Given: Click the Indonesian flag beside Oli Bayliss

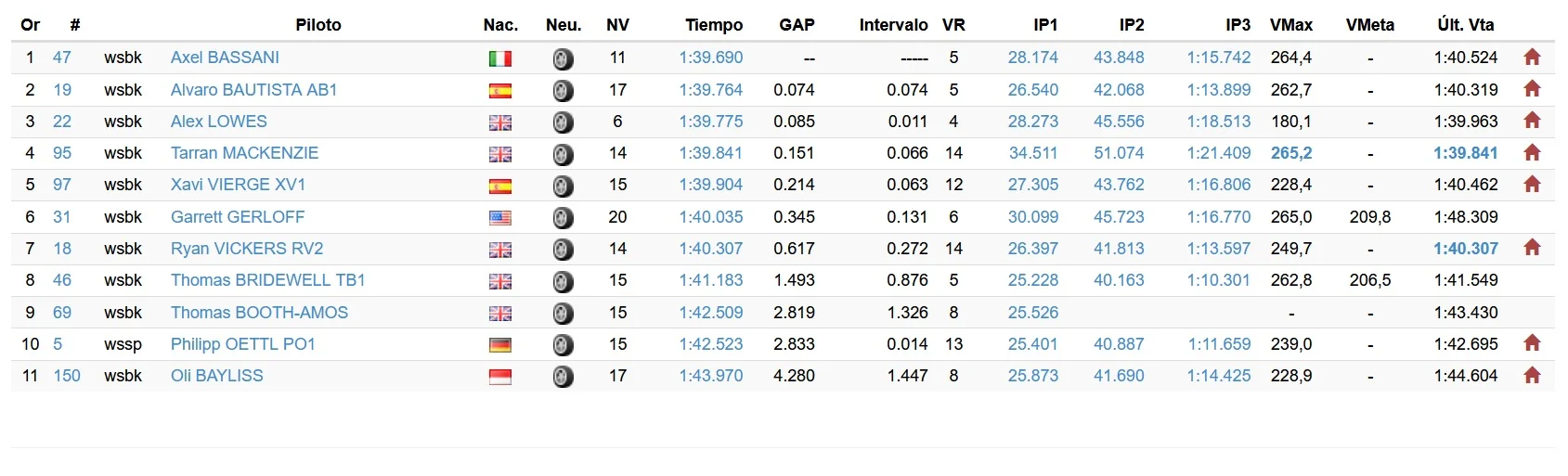Looking at the screenshot, I should point(500,378).
